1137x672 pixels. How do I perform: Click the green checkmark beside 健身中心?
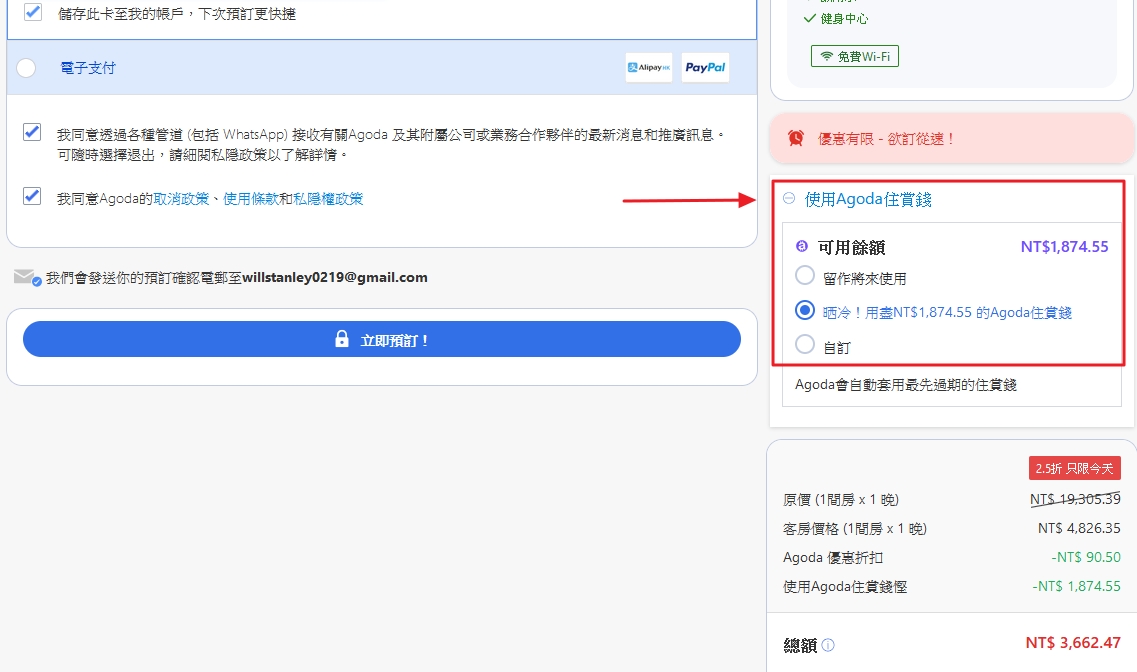coord(809,18)
